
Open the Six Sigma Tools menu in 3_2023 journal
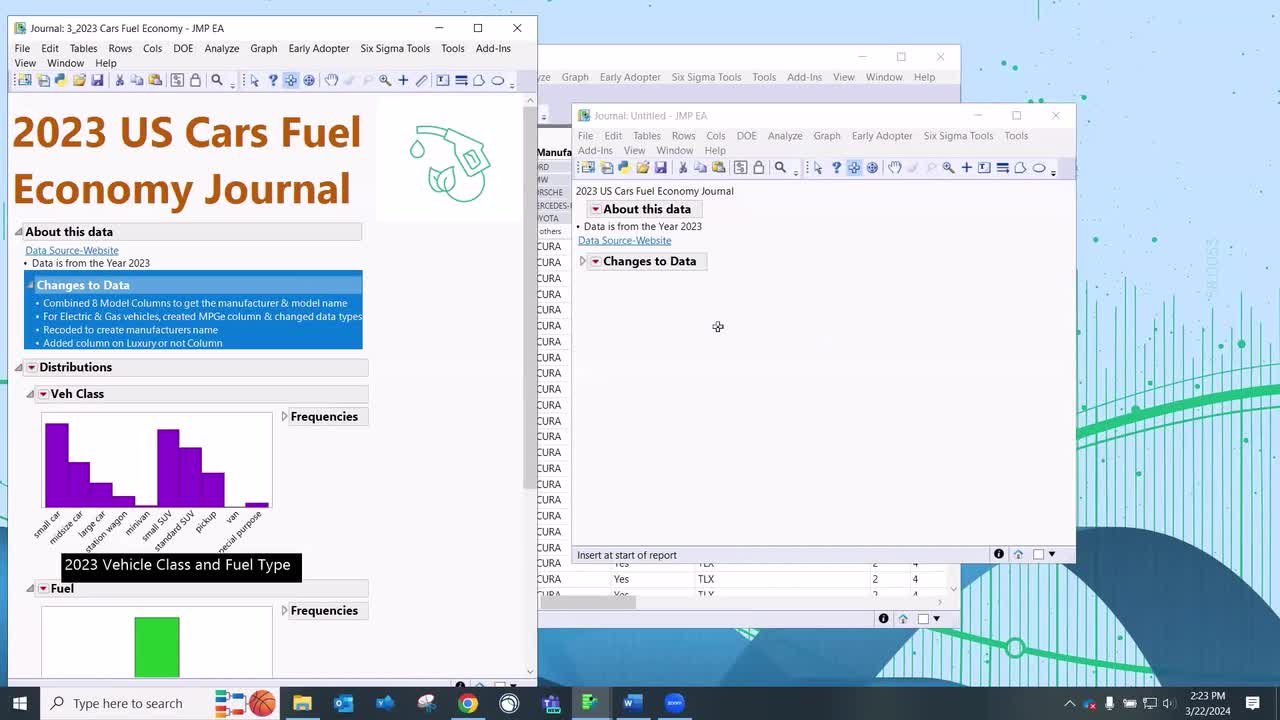click(x=395, y=48)
